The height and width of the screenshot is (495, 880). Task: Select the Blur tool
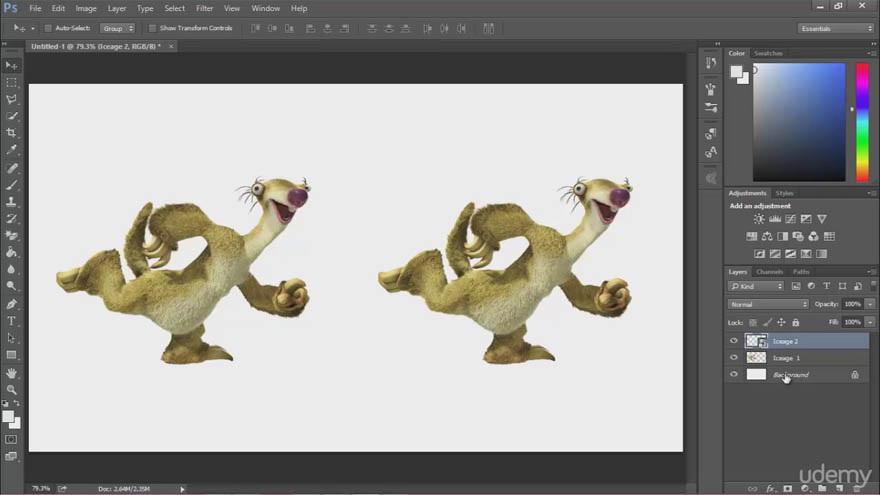[x=11, y=269]
